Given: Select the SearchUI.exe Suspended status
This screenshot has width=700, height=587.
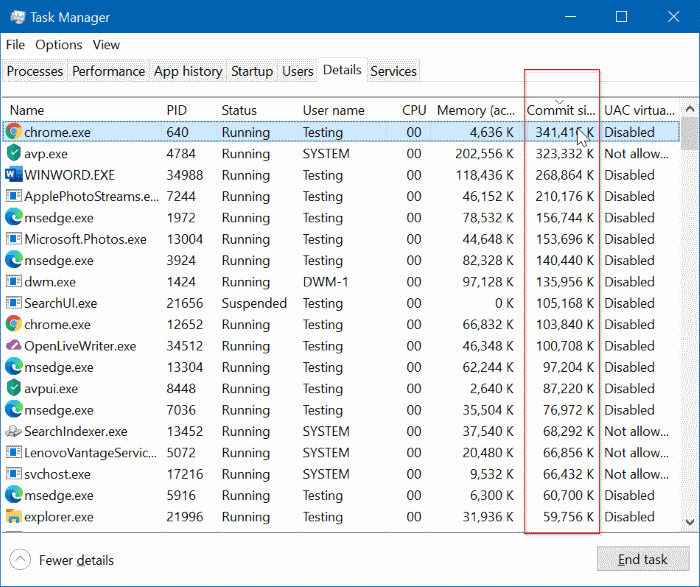Looking at the screenshot, I should [x=254, y=303].
